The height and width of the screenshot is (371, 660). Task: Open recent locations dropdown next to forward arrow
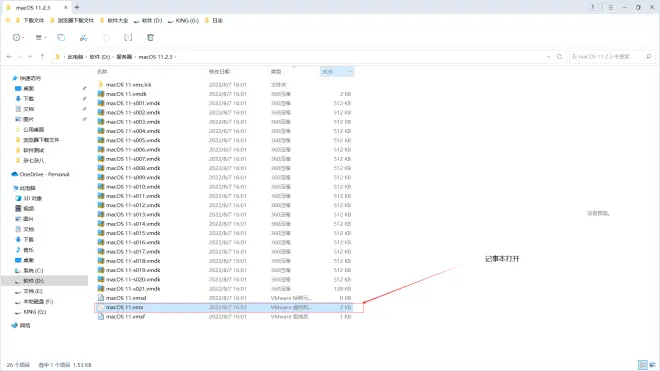pyautogui.click(x=30, y=56)
